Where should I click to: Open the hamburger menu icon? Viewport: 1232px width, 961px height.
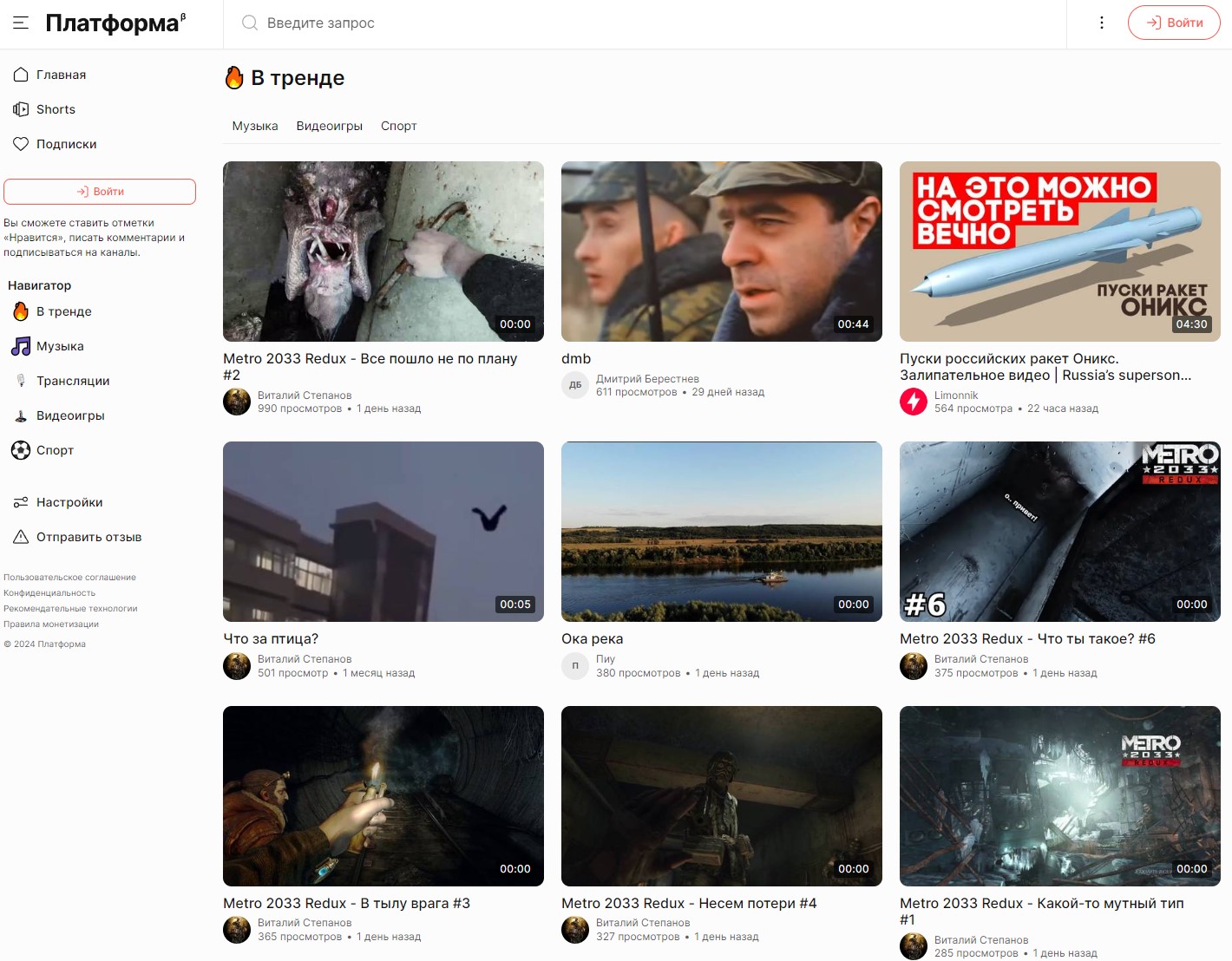point(21,23)
